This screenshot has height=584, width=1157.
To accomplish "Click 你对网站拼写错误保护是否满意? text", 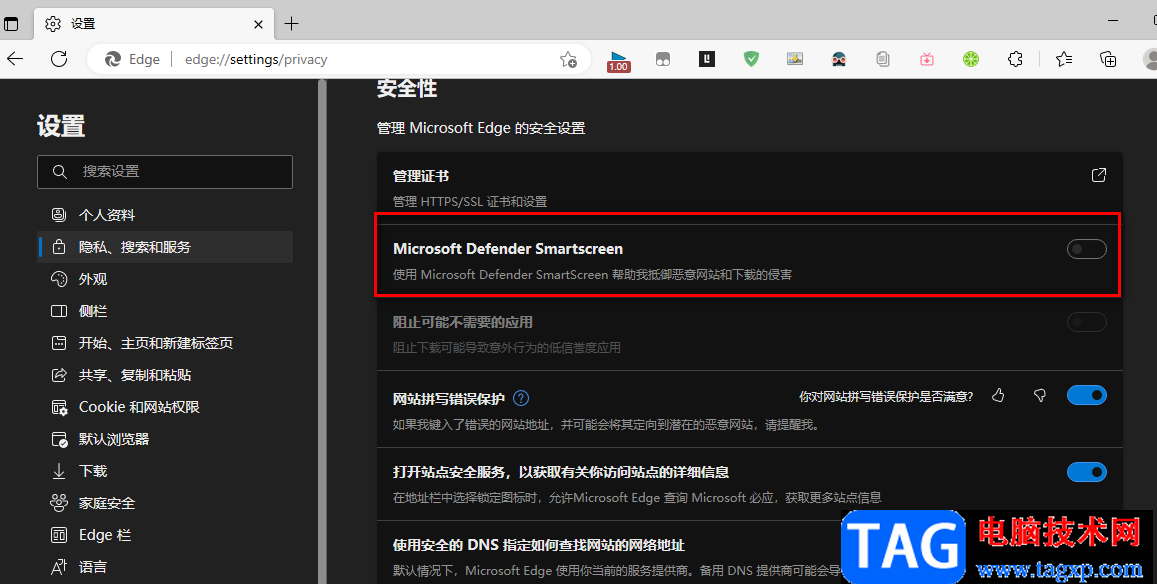I will coord(886,396).
